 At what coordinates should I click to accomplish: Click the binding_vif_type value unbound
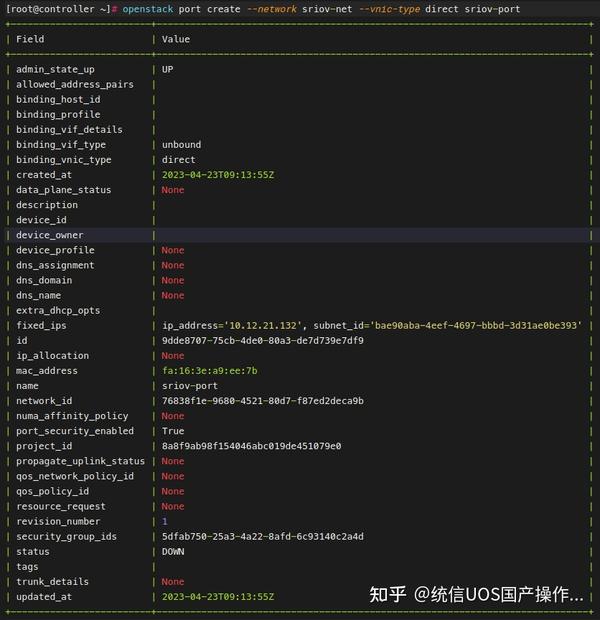click(181, 145)
